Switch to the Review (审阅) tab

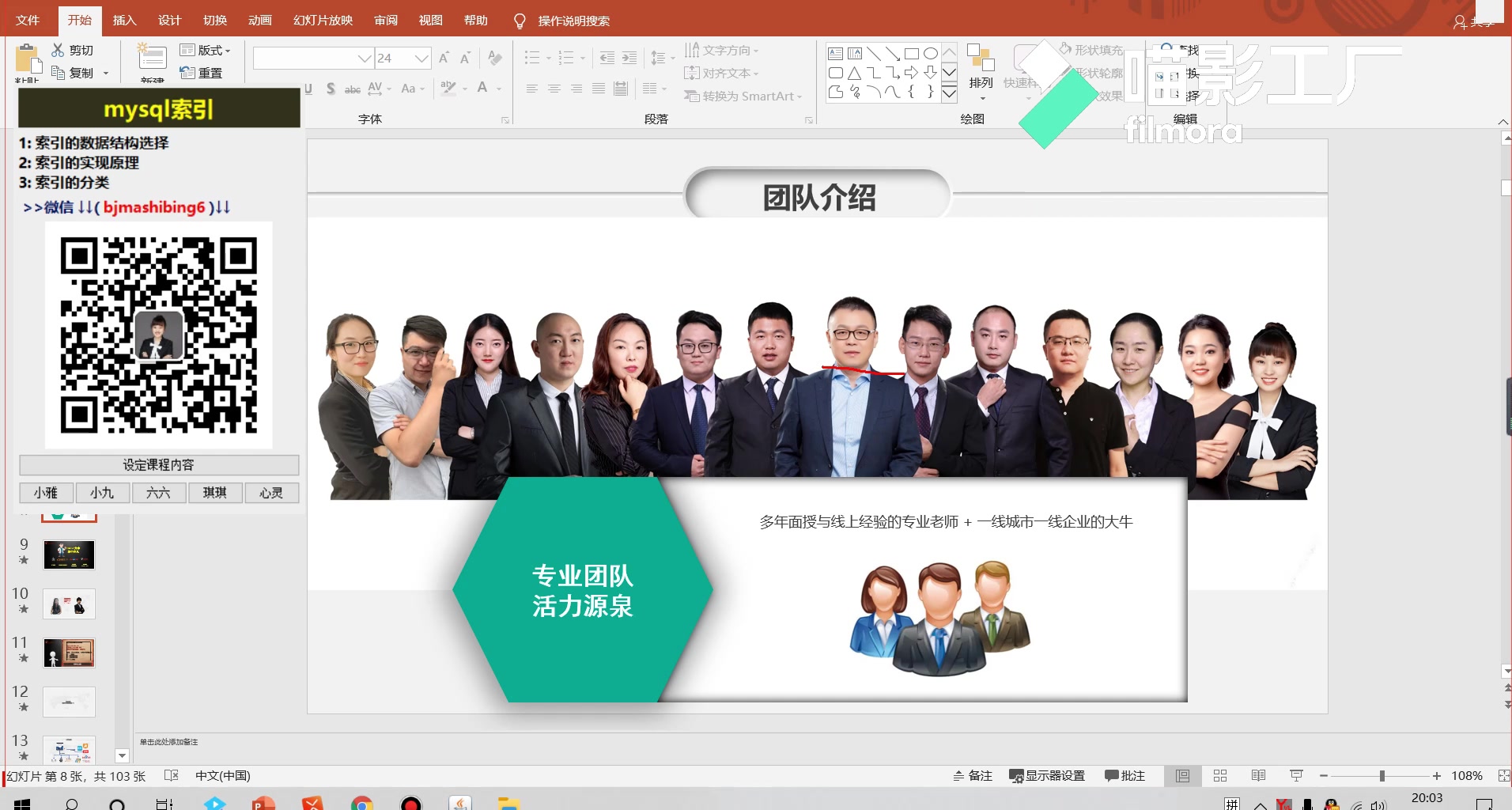(386, 21)
